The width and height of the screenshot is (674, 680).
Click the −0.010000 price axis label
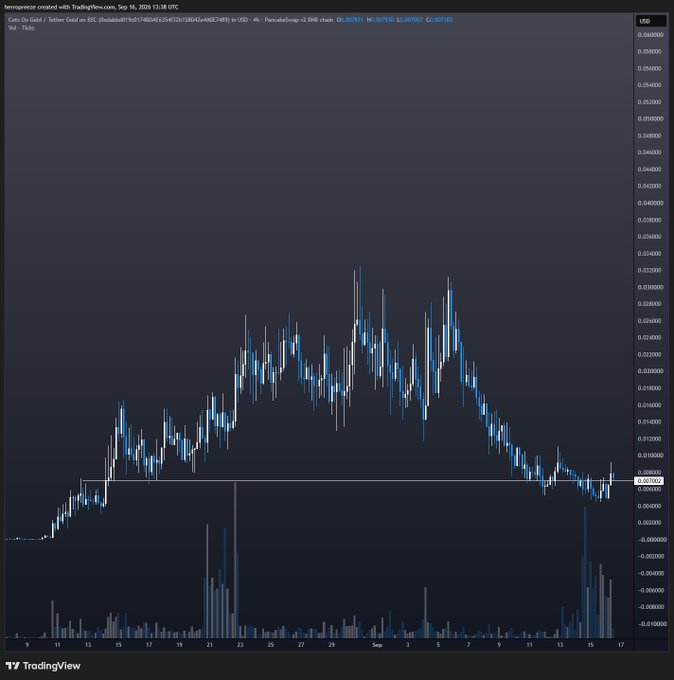(650, 624)
